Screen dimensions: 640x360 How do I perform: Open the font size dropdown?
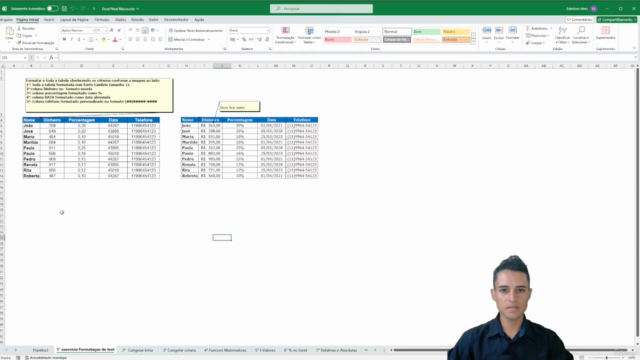click(106, 31)
